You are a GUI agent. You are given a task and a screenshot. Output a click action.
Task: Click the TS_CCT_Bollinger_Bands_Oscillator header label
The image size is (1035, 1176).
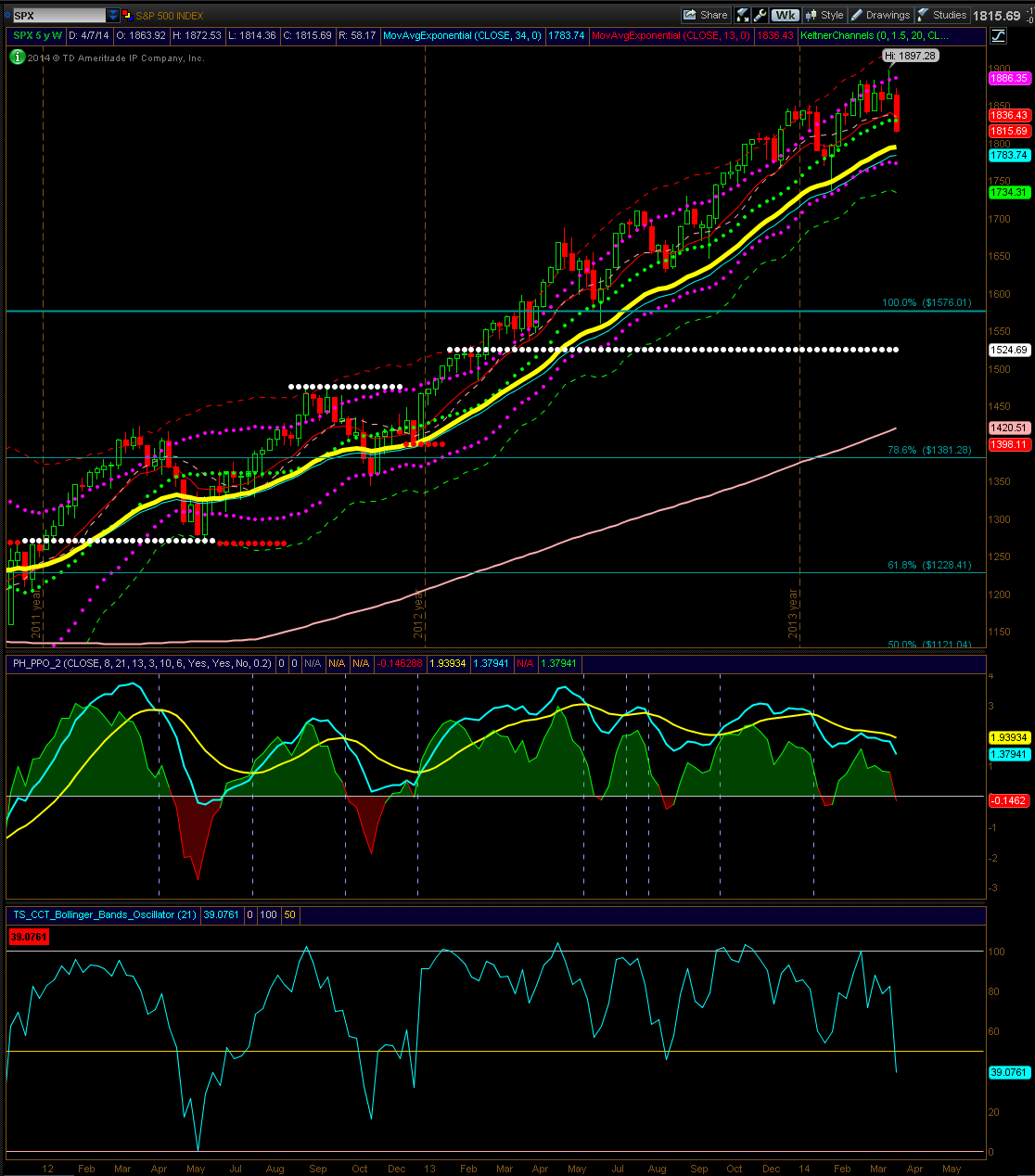click(105, 914)
